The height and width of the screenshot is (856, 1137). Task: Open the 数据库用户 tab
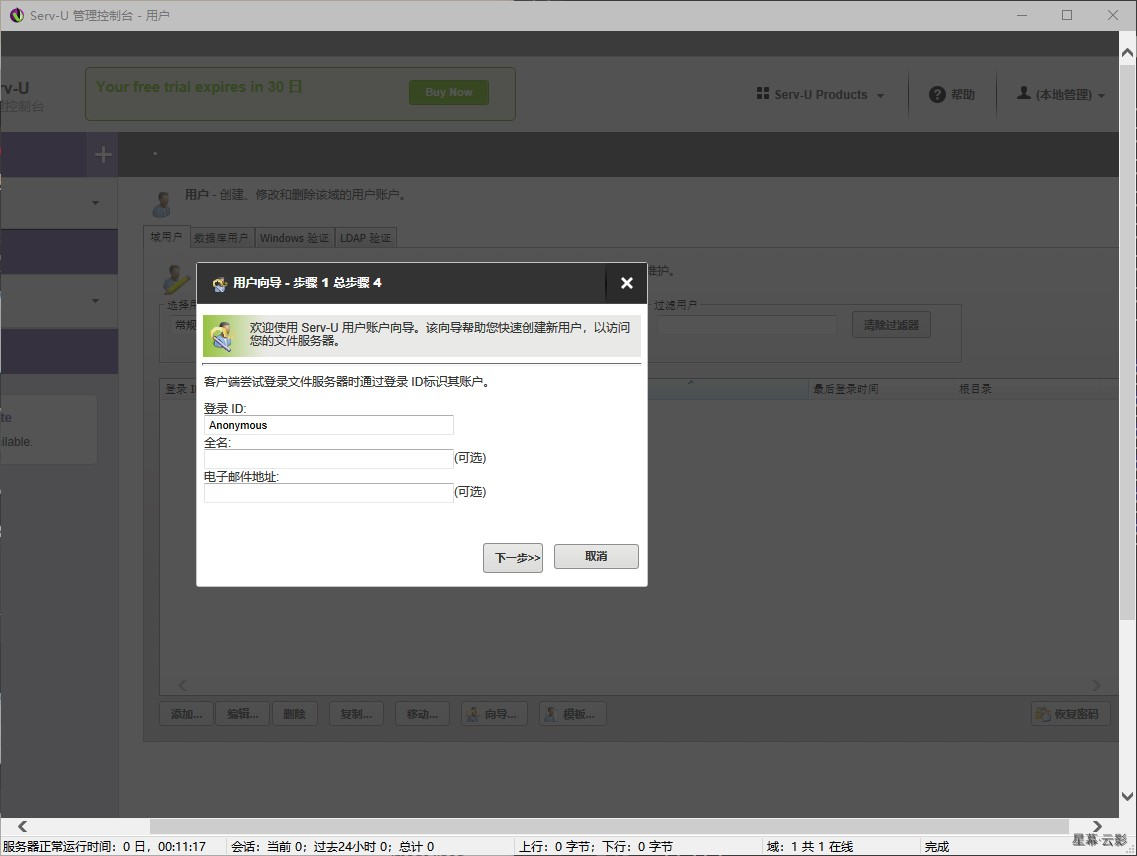point(221,238)
